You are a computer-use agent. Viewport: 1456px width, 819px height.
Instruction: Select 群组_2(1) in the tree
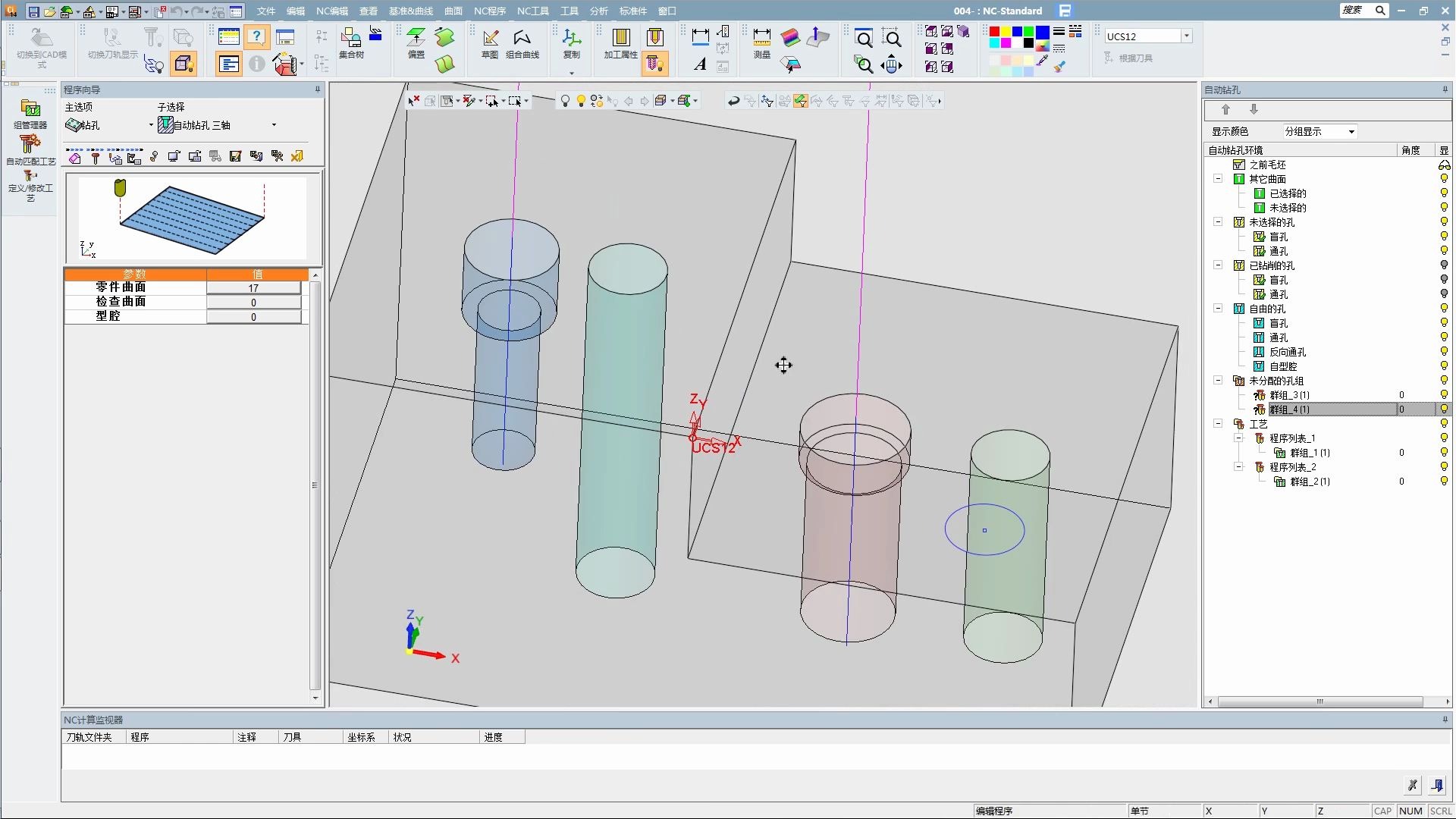click(1310, 482)
